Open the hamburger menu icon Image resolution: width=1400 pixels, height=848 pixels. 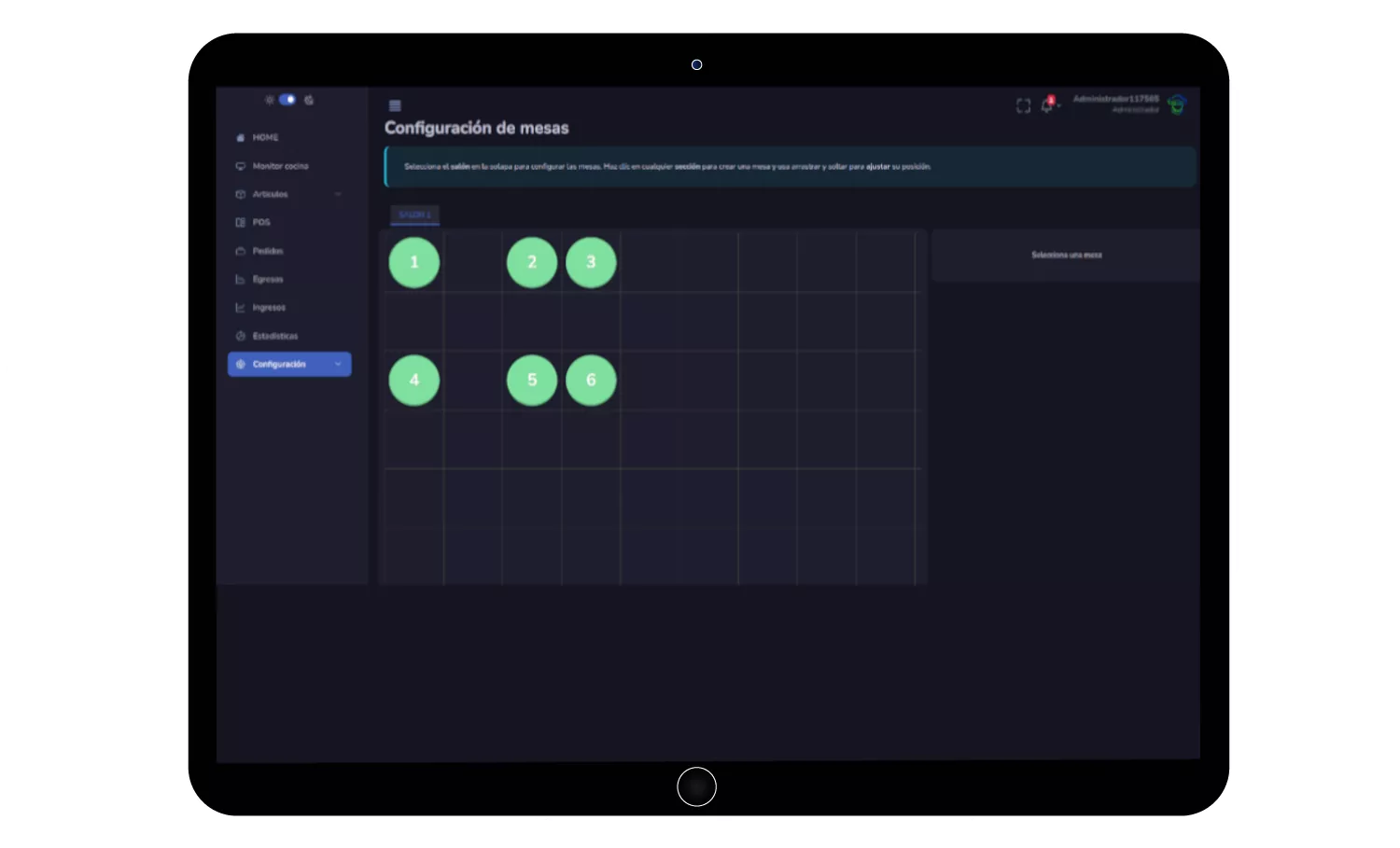coord(395,105)
